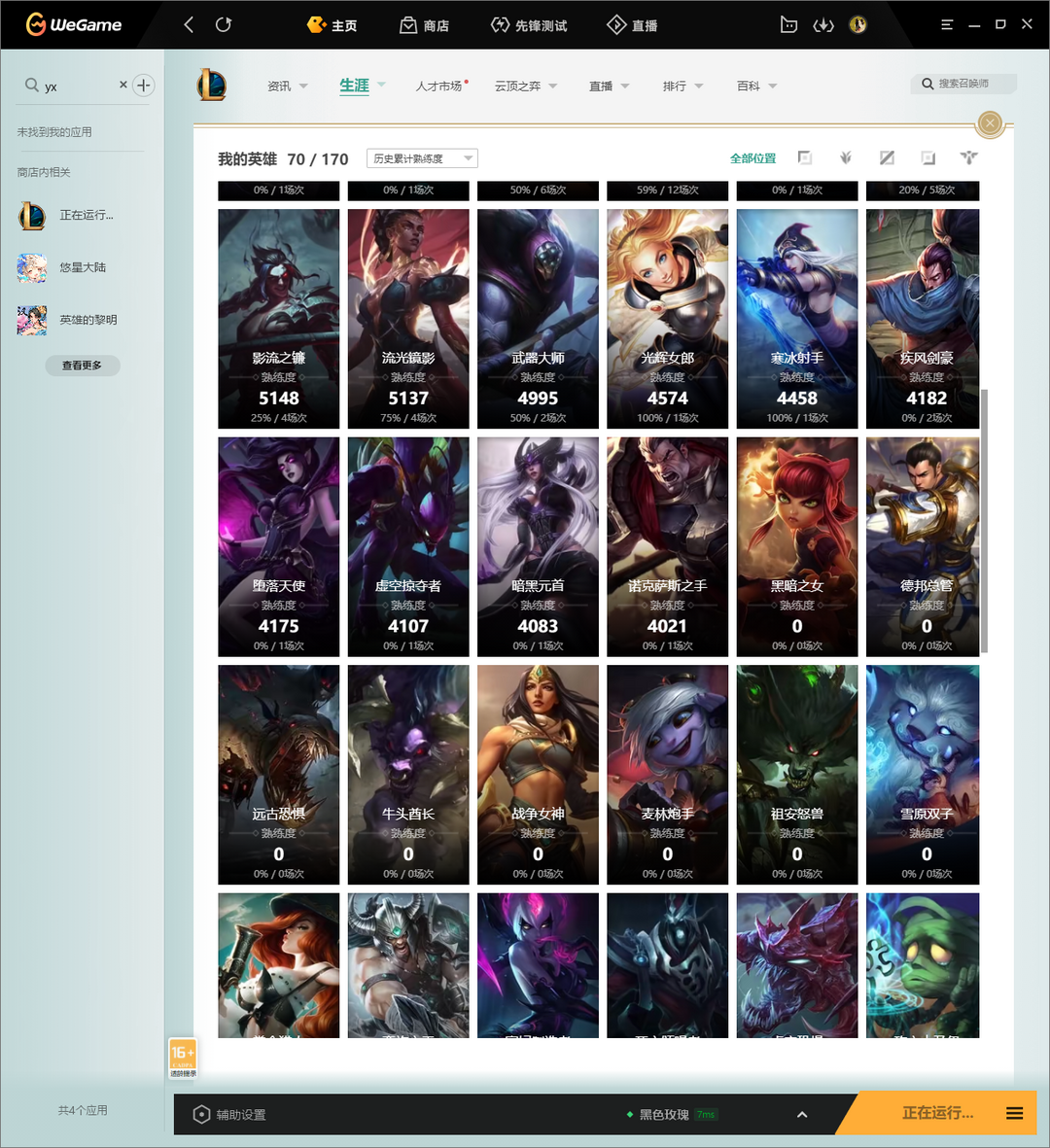Close the panel with the gold X button
The height and width of the screenshot is (1148, 1050).
point(990,123)
